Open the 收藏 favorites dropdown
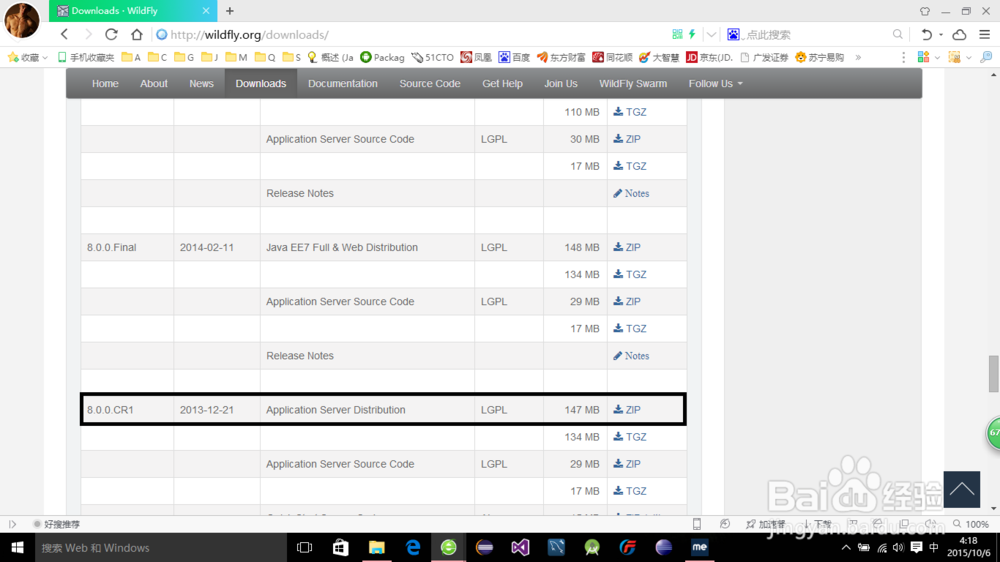Image resolution: width=1000 pixels, height=562 pixels. [27, 57]
